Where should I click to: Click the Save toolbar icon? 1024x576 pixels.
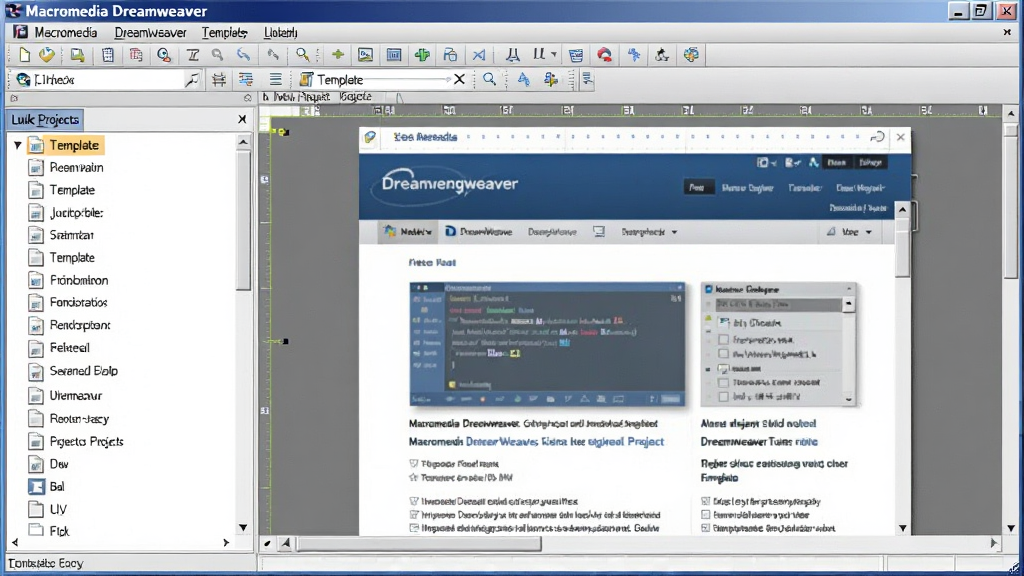pos(78,55)
